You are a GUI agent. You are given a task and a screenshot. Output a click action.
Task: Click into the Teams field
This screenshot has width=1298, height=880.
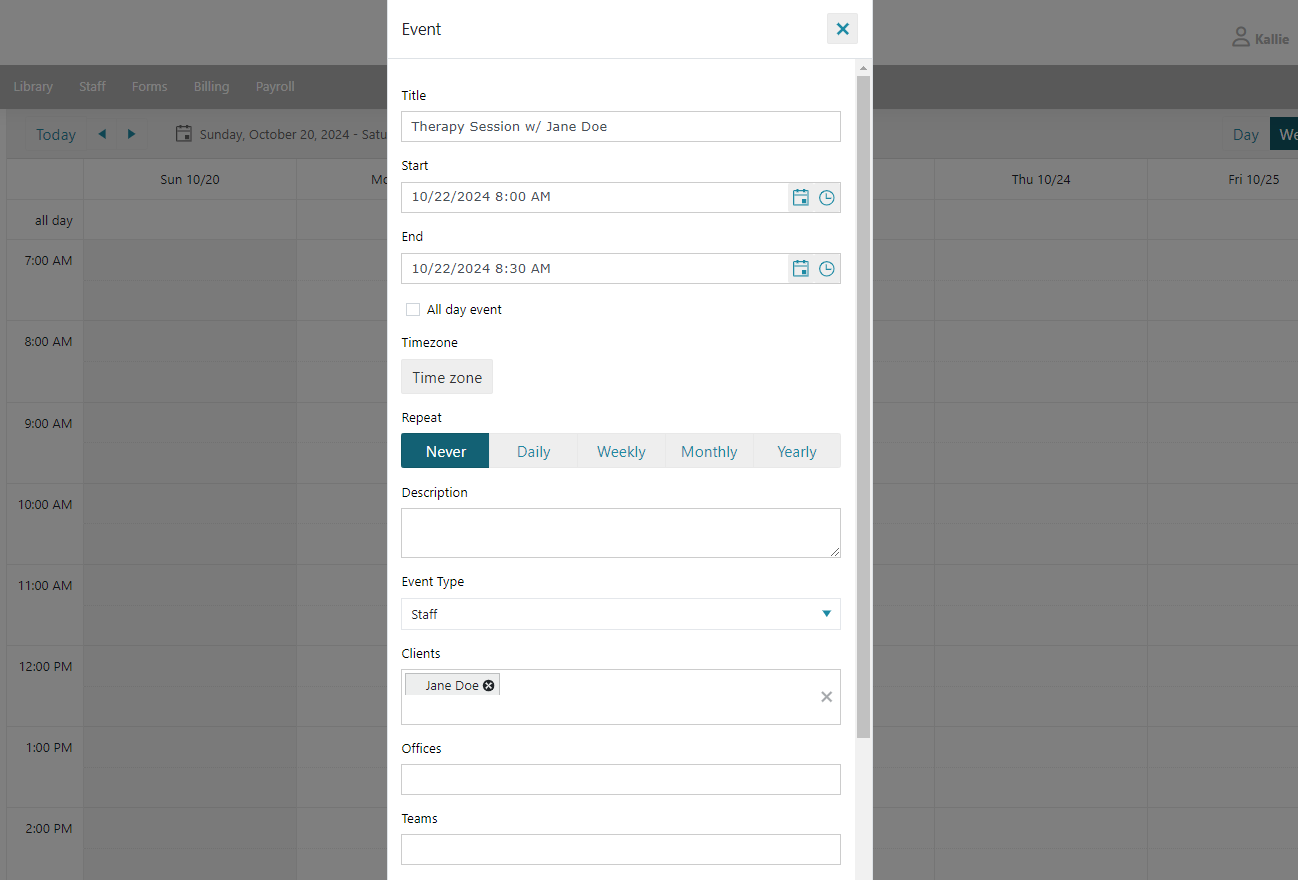621,849
